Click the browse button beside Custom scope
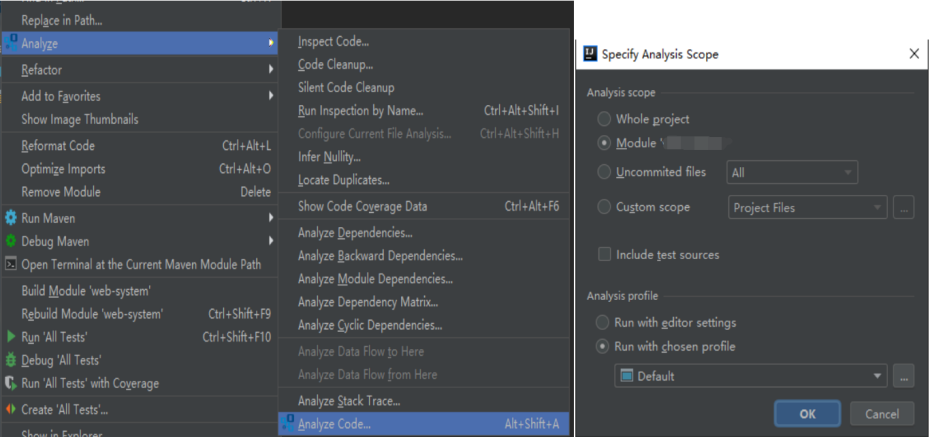This screenshot has height=437, width=931. point(904,208)
